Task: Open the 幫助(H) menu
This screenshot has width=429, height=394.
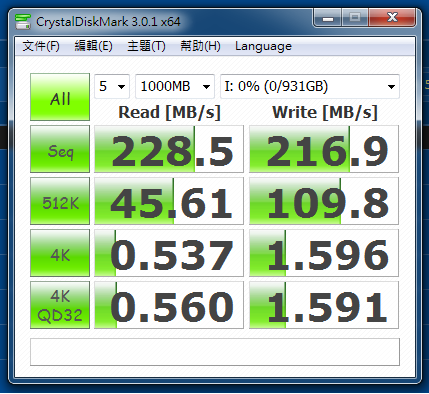Action: coord(200,46)
